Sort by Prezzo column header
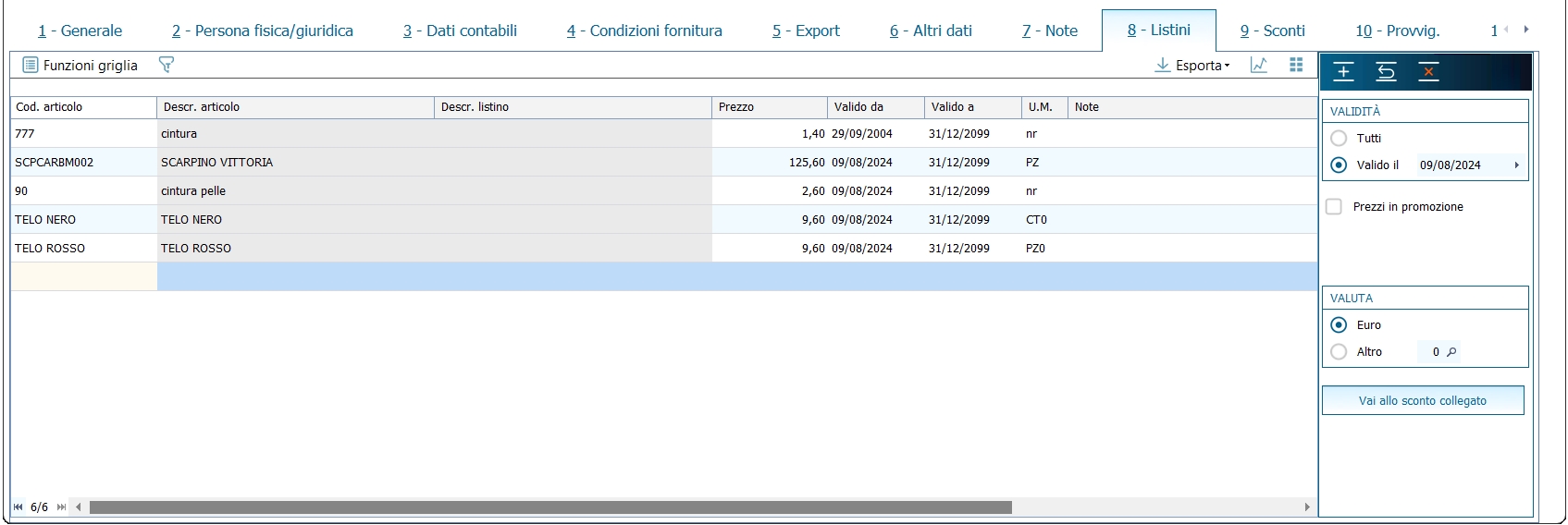Viewport: 1568px width, 525px height. tap(770, 107)
